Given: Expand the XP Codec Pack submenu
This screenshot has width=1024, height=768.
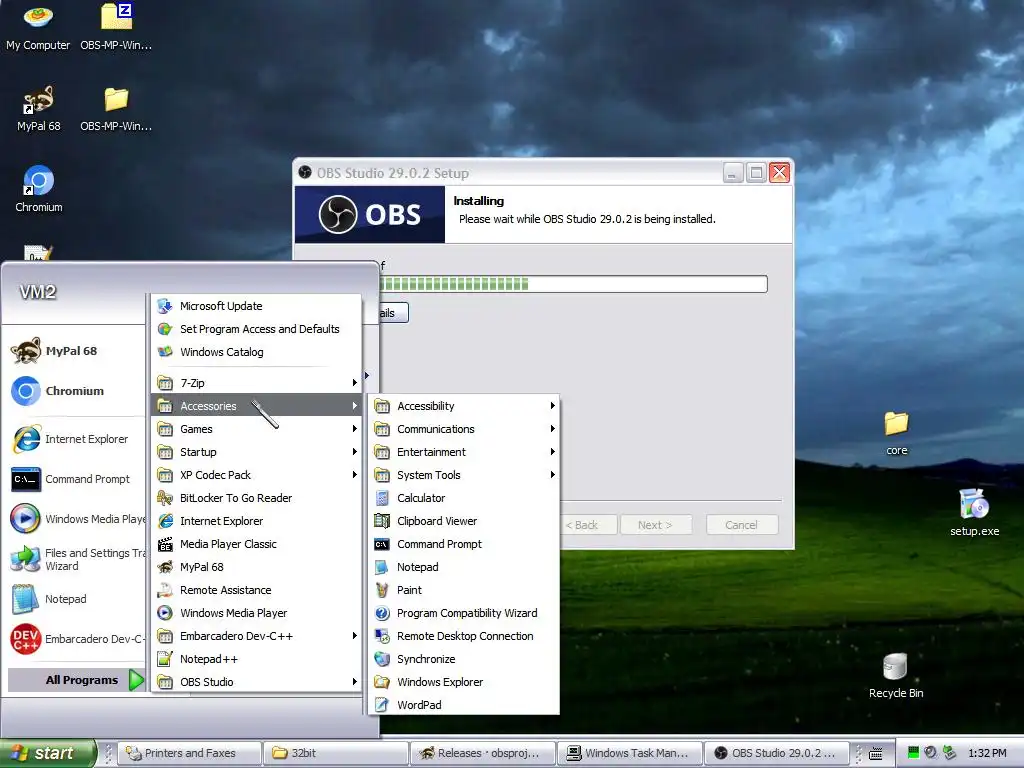Looking at the screenshot, I should tap(257, 475).
